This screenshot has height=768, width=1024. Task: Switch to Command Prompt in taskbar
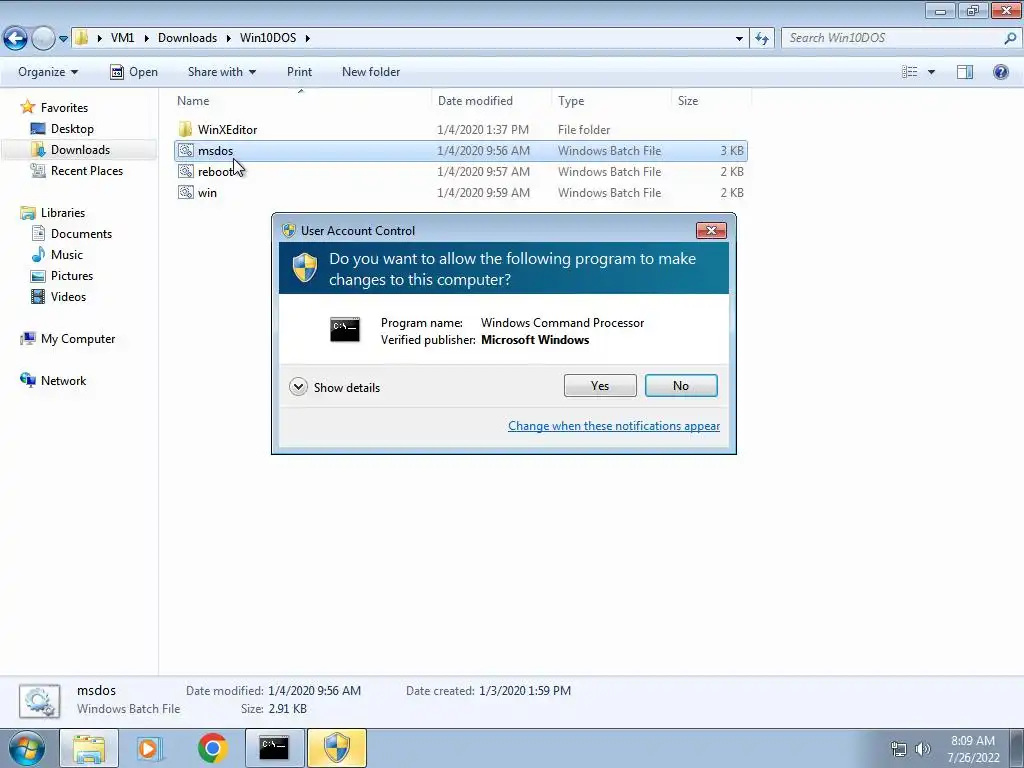coord(274,748)
